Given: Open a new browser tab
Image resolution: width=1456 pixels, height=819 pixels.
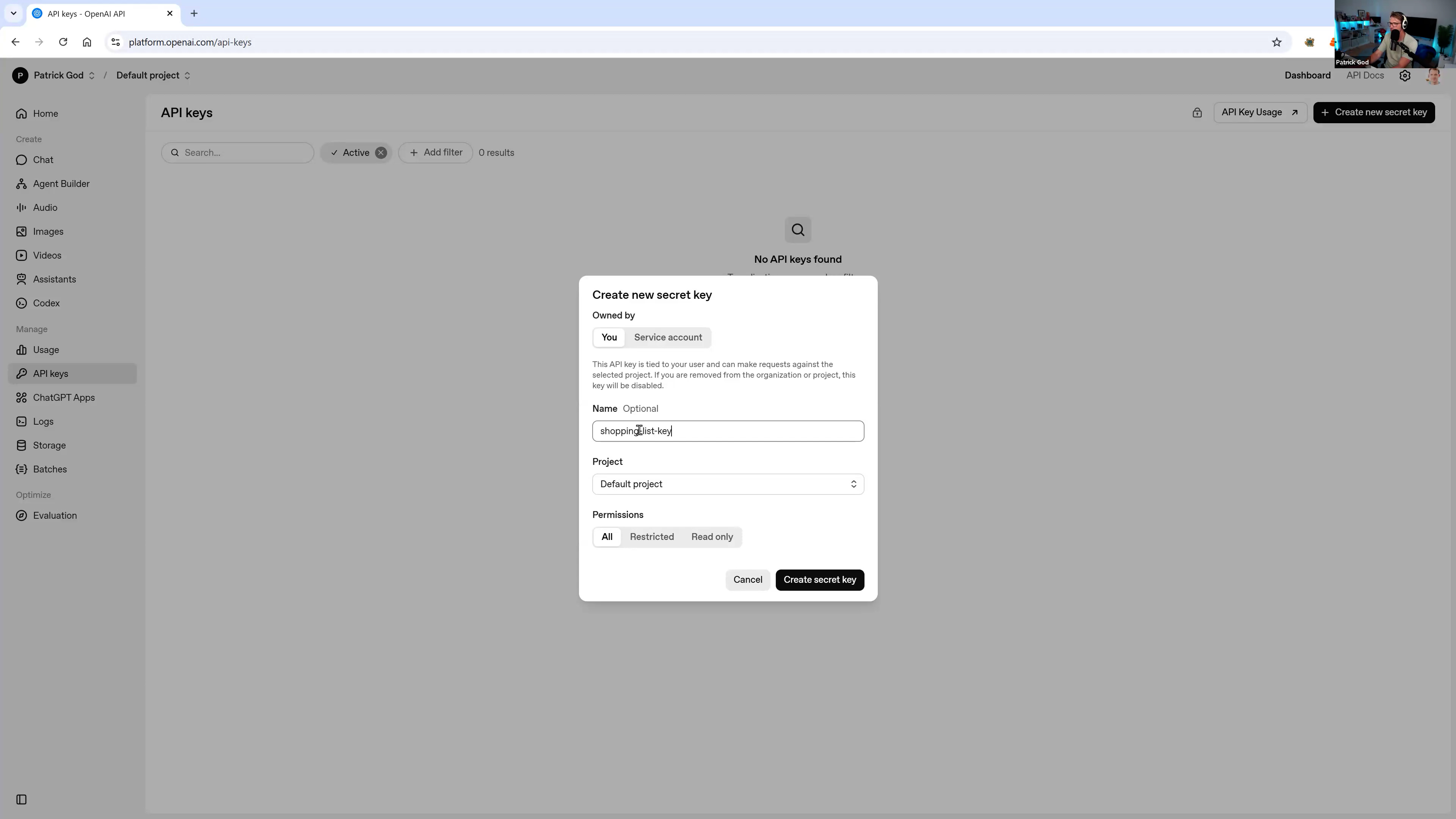Looking at the screenshot, I should coord(194,14).
